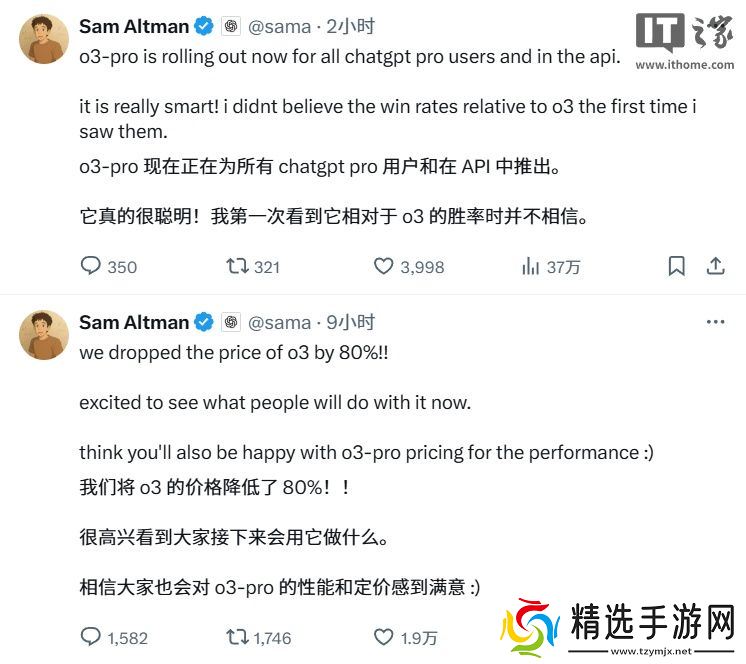This screenshot has height=664, width=746.
Task: Click Sam Altman's avatar on first tweet
Action: [x=43, y=41]
